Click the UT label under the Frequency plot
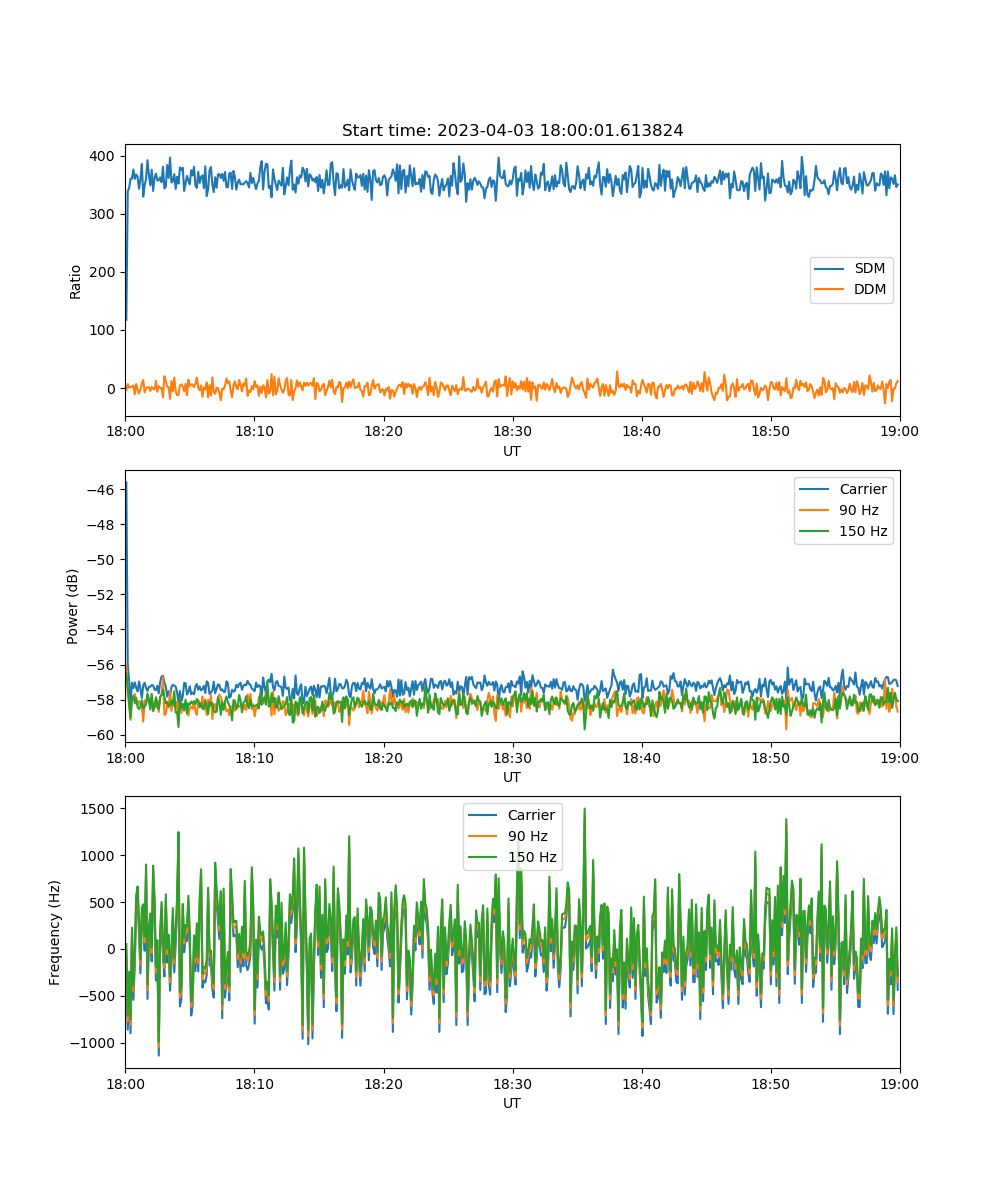This screenshot has height=1200, width=1000. pos(512,1103)
